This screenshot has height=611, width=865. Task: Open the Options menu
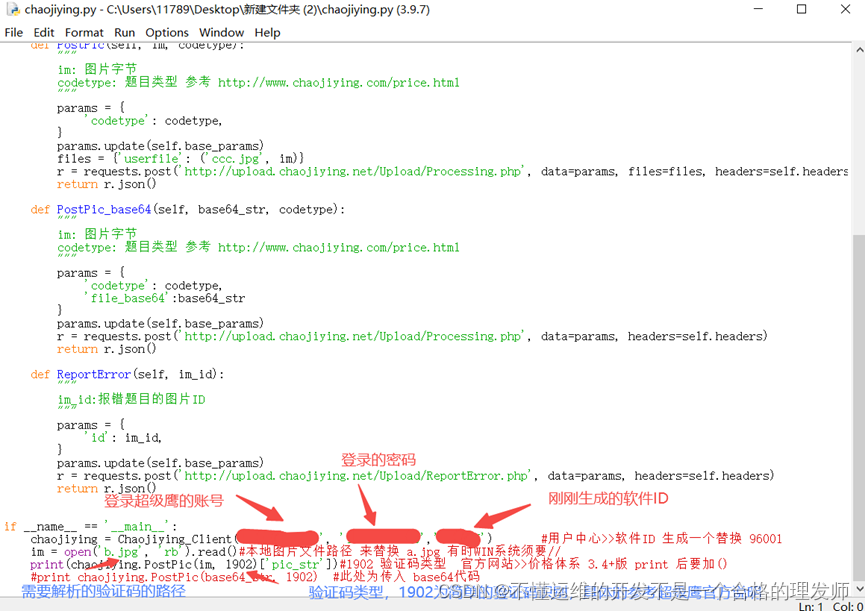pyautogui.click(x=167, y=33)
